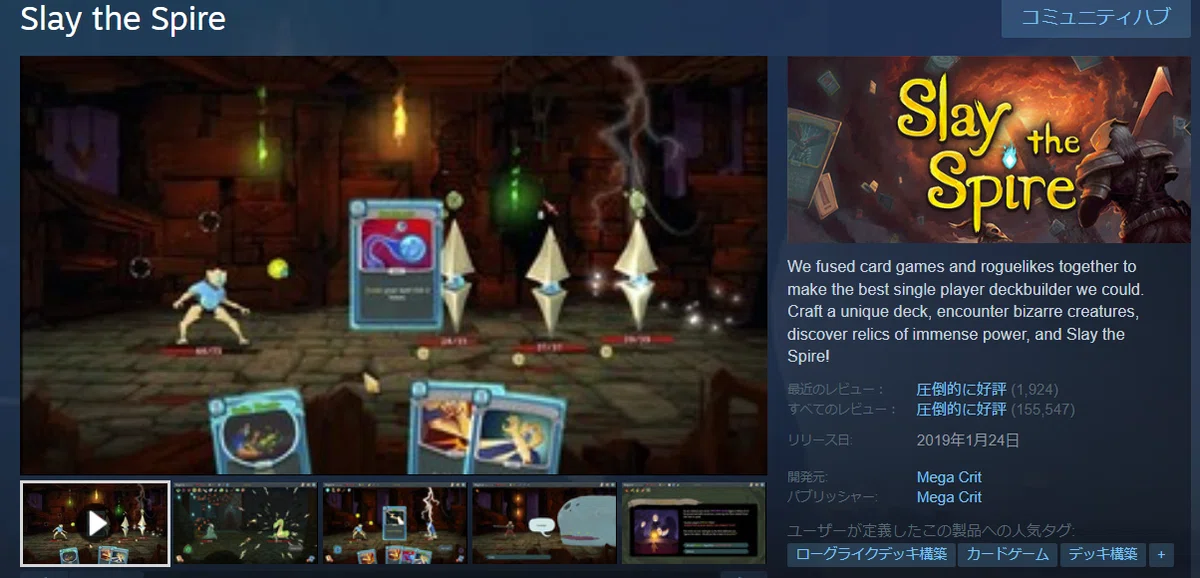The image size is (1200, 578).
Task: Click the 開発元 label
Action: coord(809,477)
